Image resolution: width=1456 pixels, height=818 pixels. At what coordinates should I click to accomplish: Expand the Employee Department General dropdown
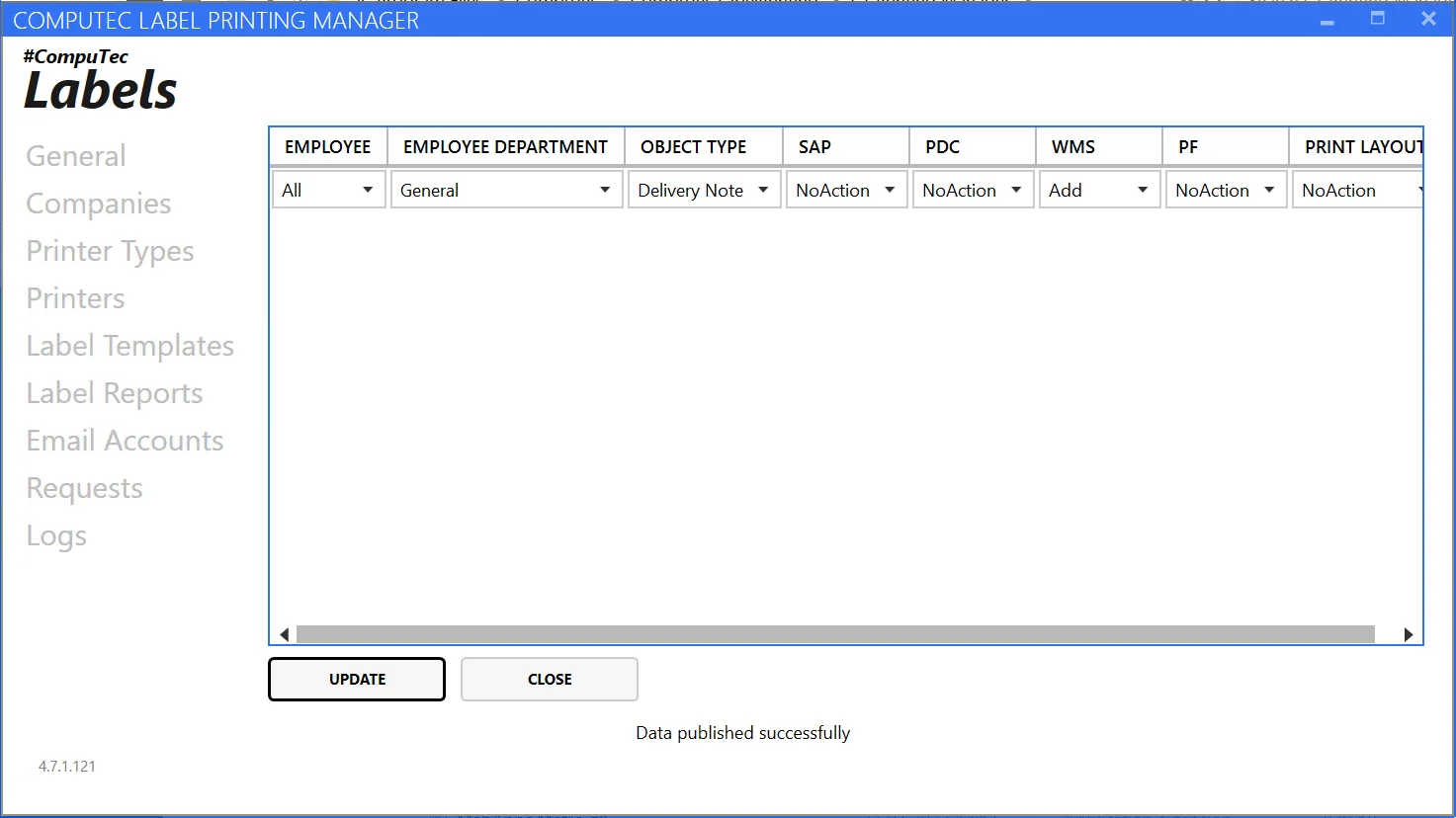[506, 190]
